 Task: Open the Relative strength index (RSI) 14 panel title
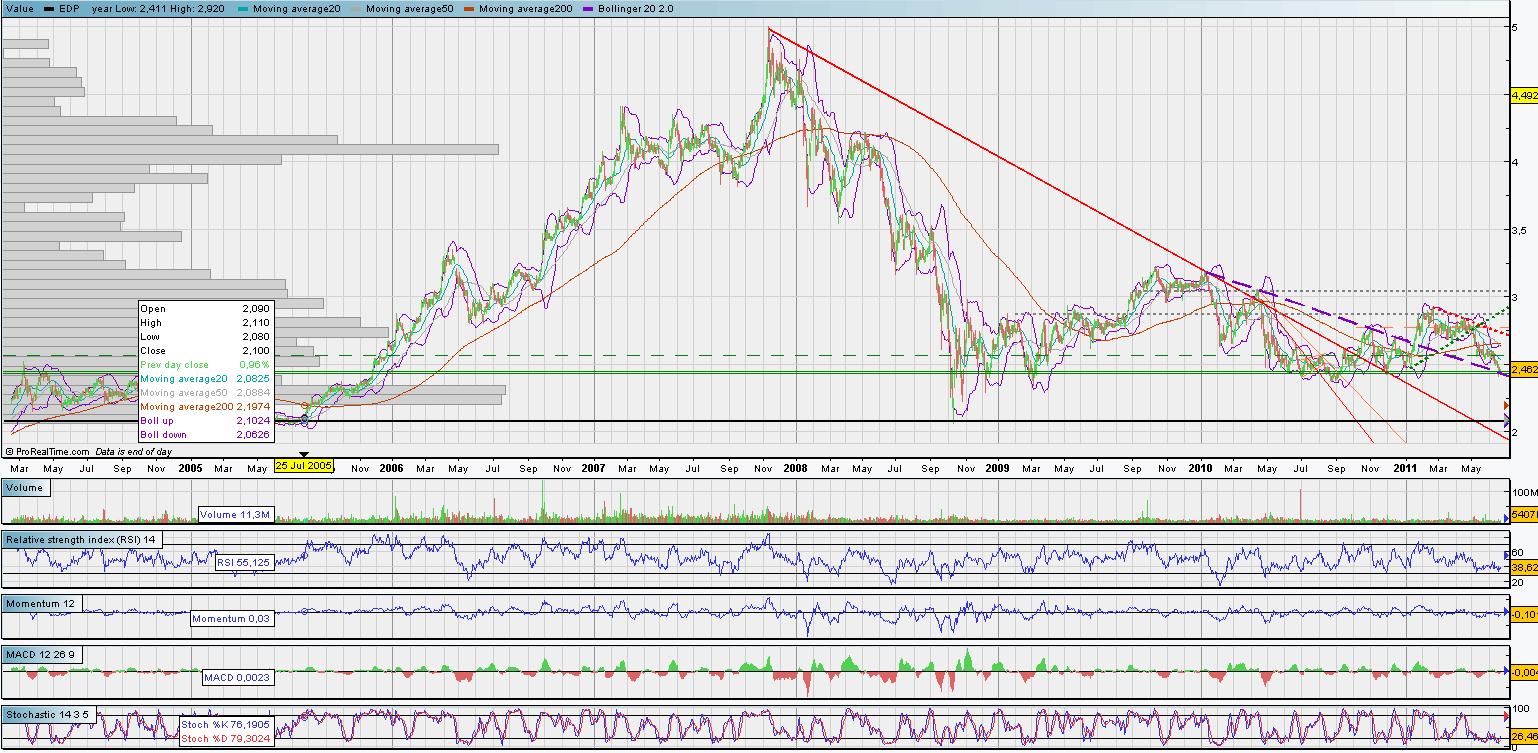pyautogui.click(x=82, y=539)
